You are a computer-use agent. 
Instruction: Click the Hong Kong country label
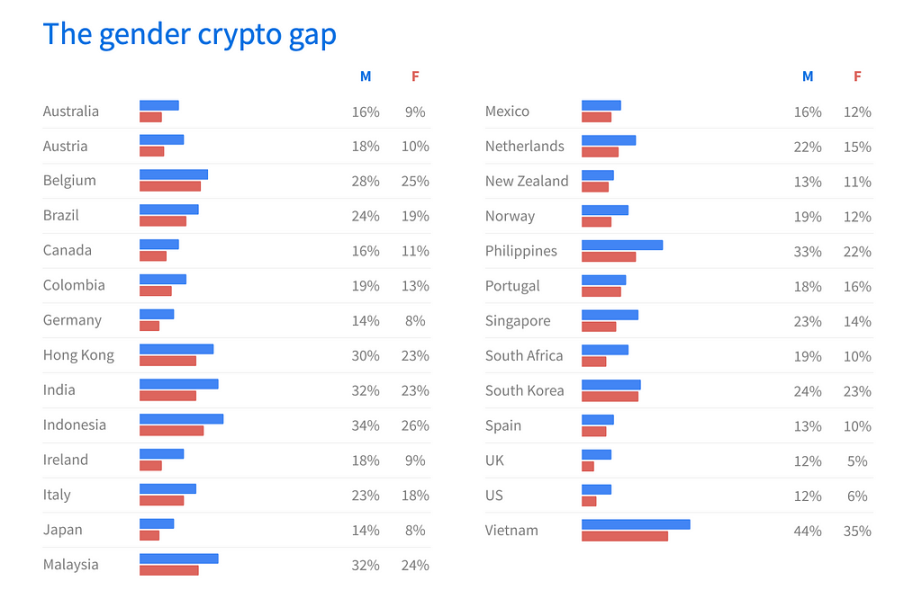pos(78,355)
